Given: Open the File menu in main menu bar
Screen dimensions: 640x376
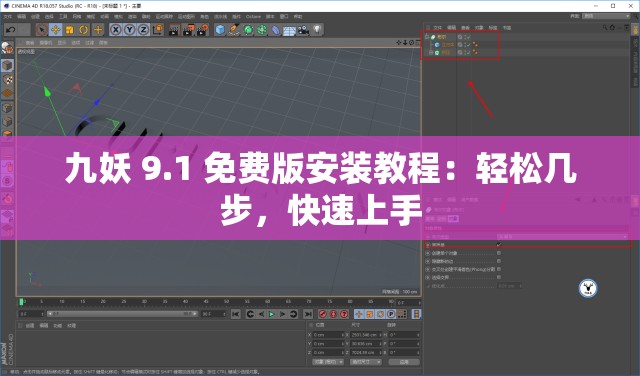Looking at the screenshot, I should (8, 17).
